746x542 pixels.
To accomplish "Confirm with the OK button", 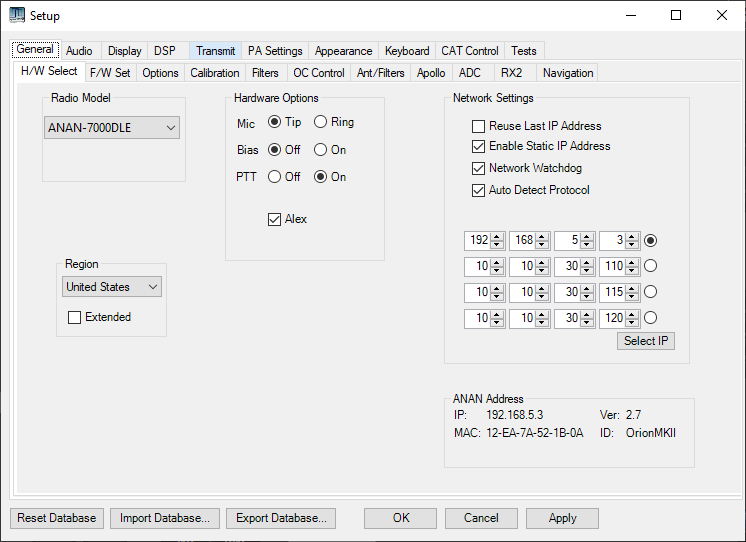I will [x=401, y=518].
